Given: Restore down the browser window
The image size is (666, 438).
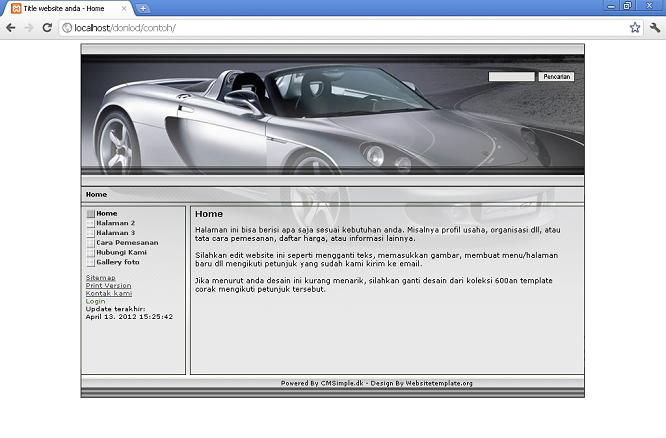Looking at the screenshot, I should coord(627,6).
